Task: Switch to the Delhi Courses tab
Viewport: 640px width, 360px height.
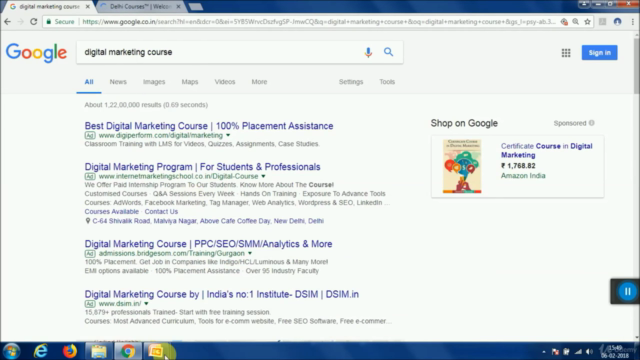Action: click(x=140, y=7)
